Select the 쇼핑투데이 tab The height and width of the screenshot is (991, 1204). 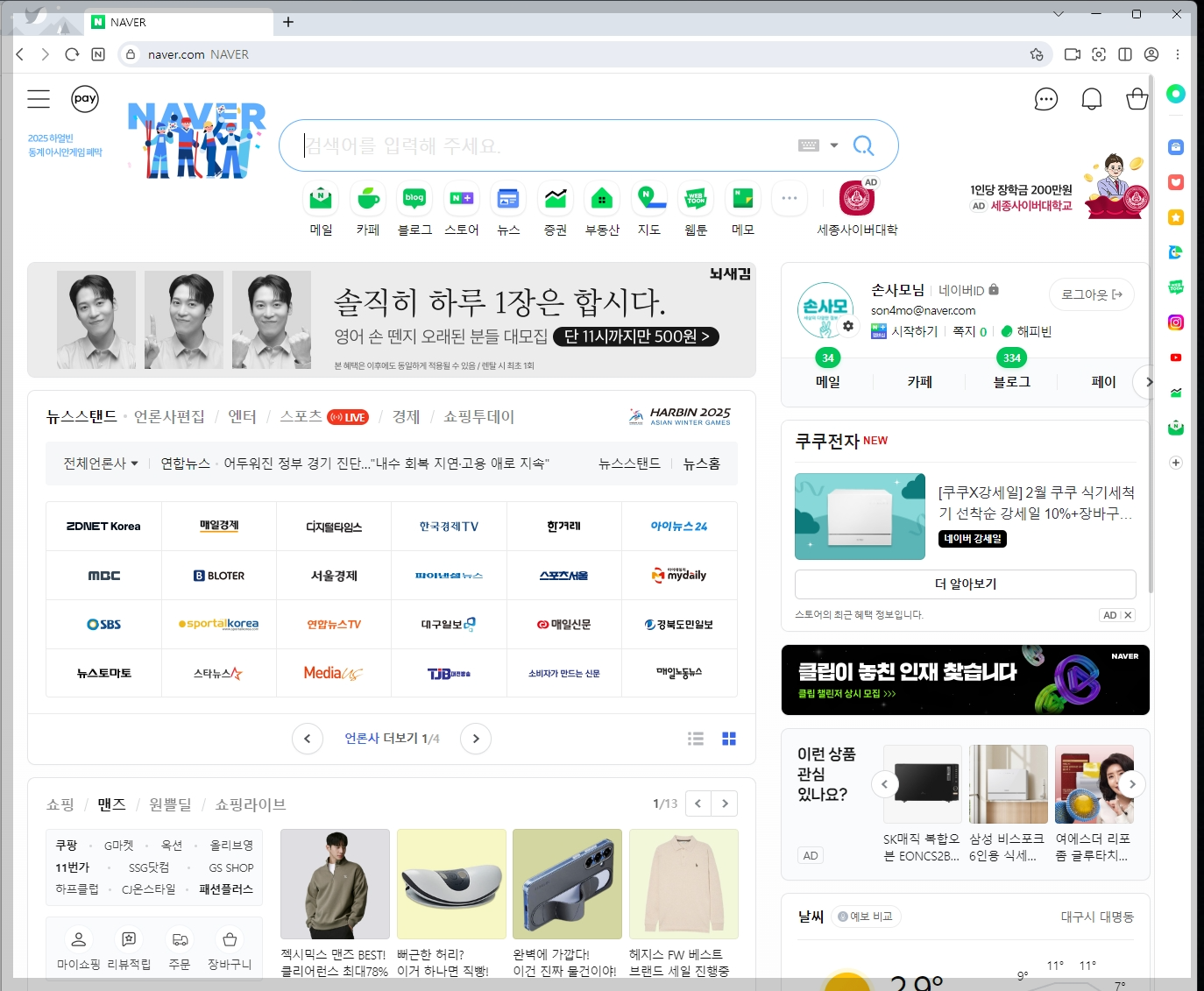point(478,417)
